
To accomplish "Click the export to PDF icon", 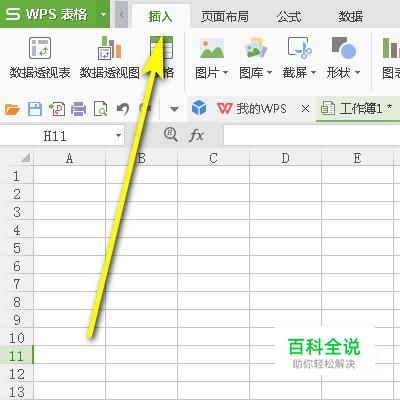I will [57, 109].
